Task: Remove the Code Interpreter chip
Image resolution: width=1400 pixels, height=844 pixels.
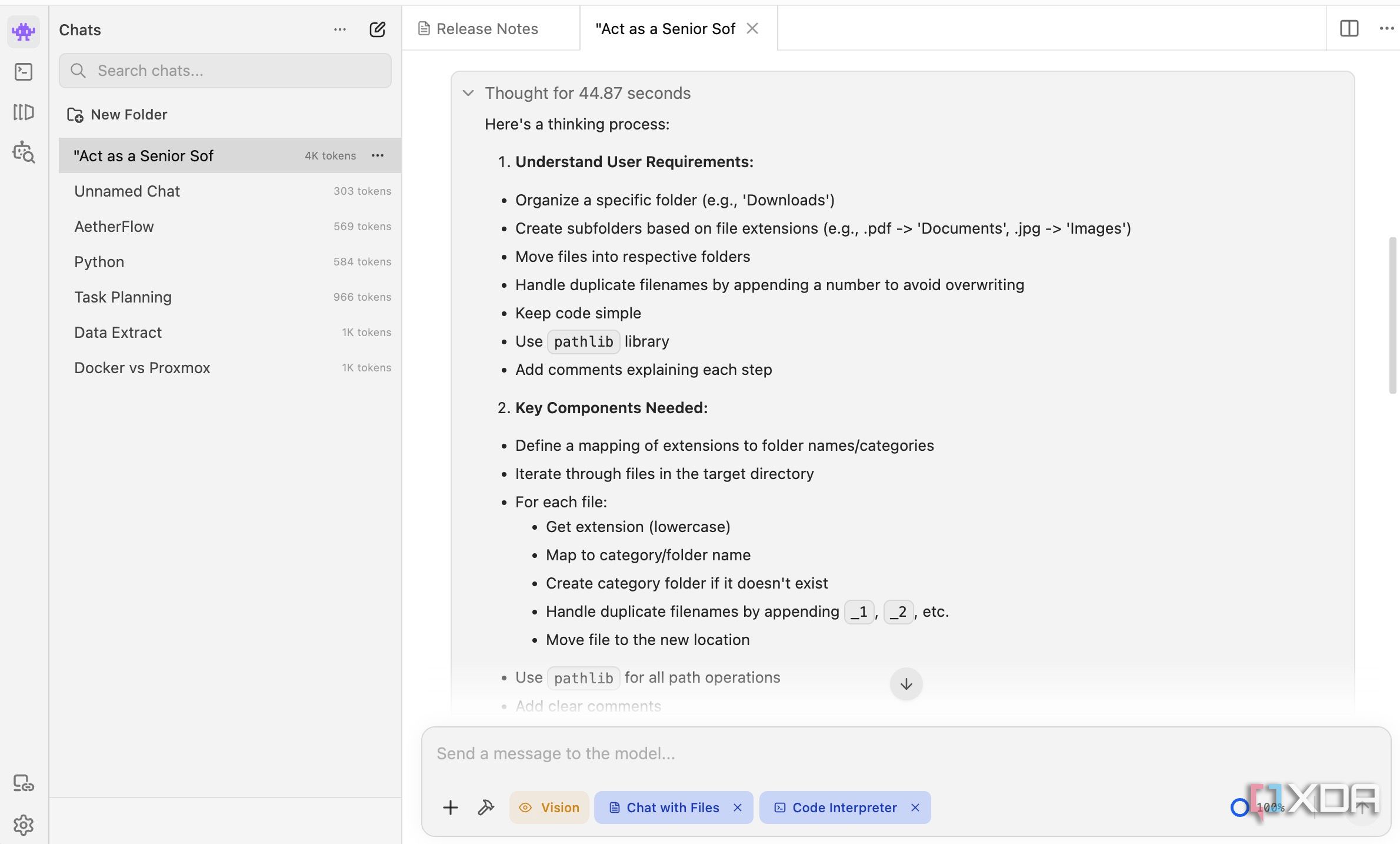Action: pos(915,808)
